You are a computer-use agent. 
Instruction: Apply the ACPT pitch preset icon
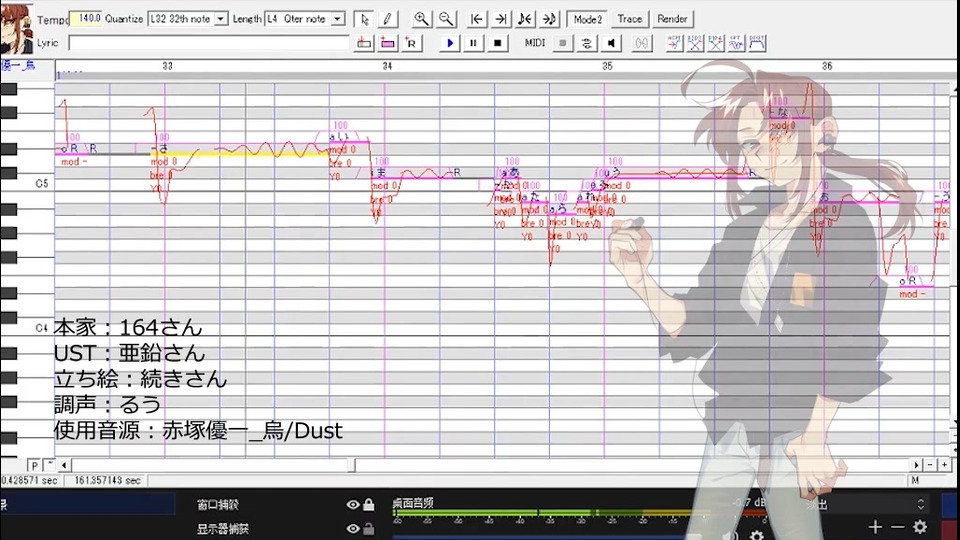674,43
